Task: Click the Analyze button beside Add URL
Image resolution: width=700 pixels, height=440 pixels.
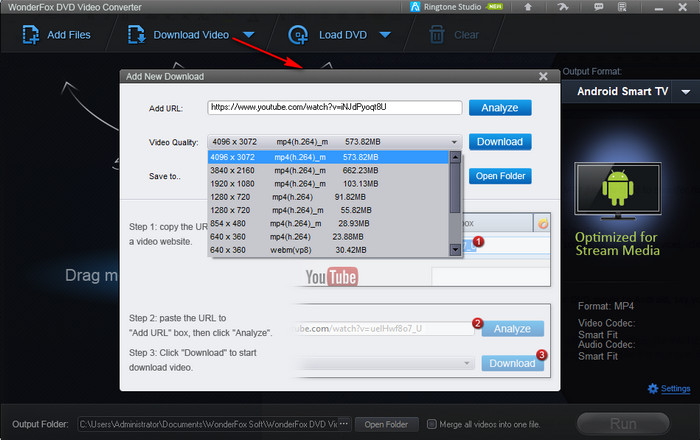Action: [500, 108]
